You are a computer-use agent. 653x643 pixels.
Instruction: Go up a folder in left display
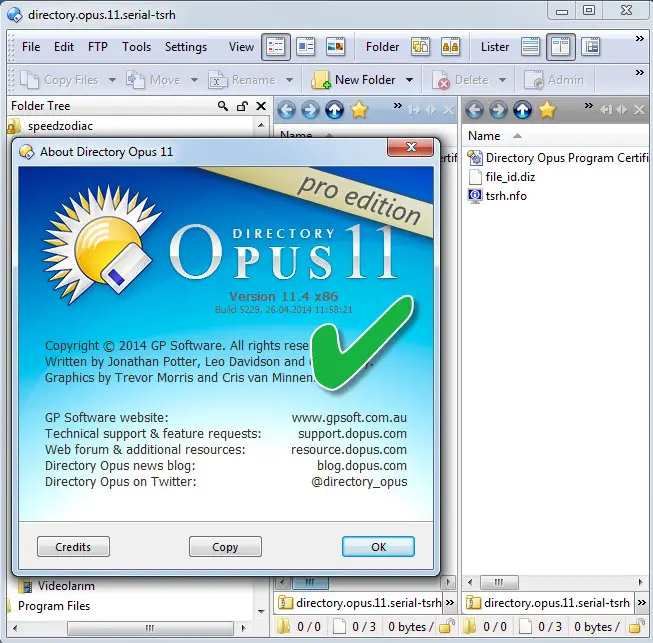click(x=334, y=110)
